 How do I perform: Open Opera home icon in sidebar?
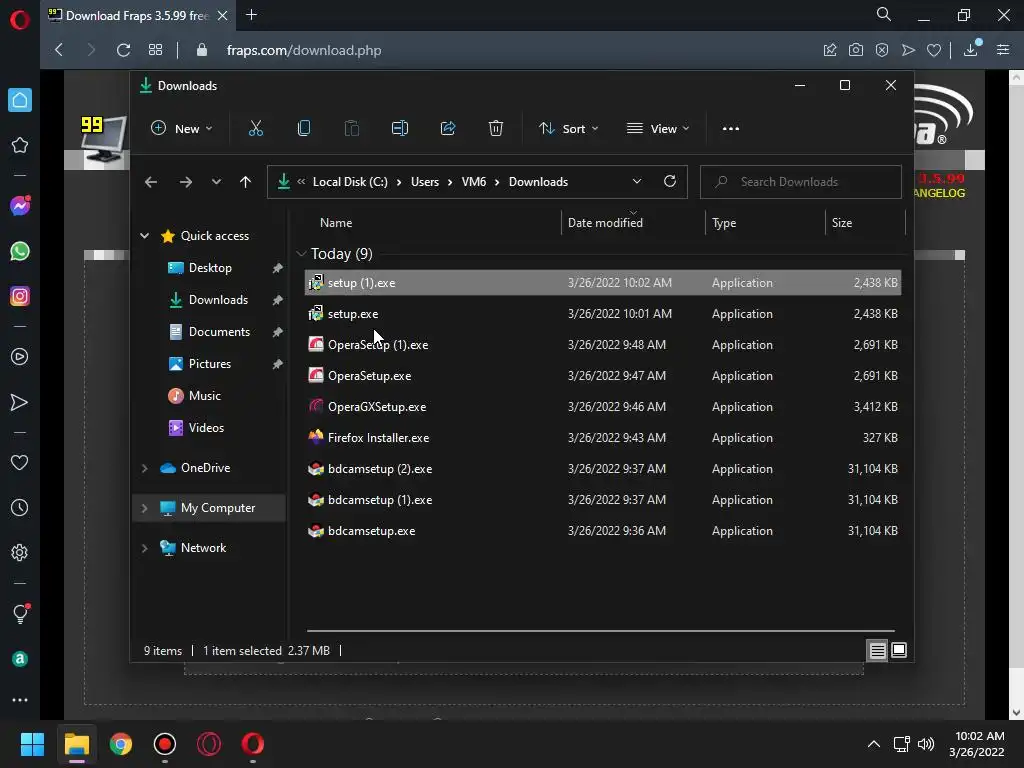[x=20, y=100]
